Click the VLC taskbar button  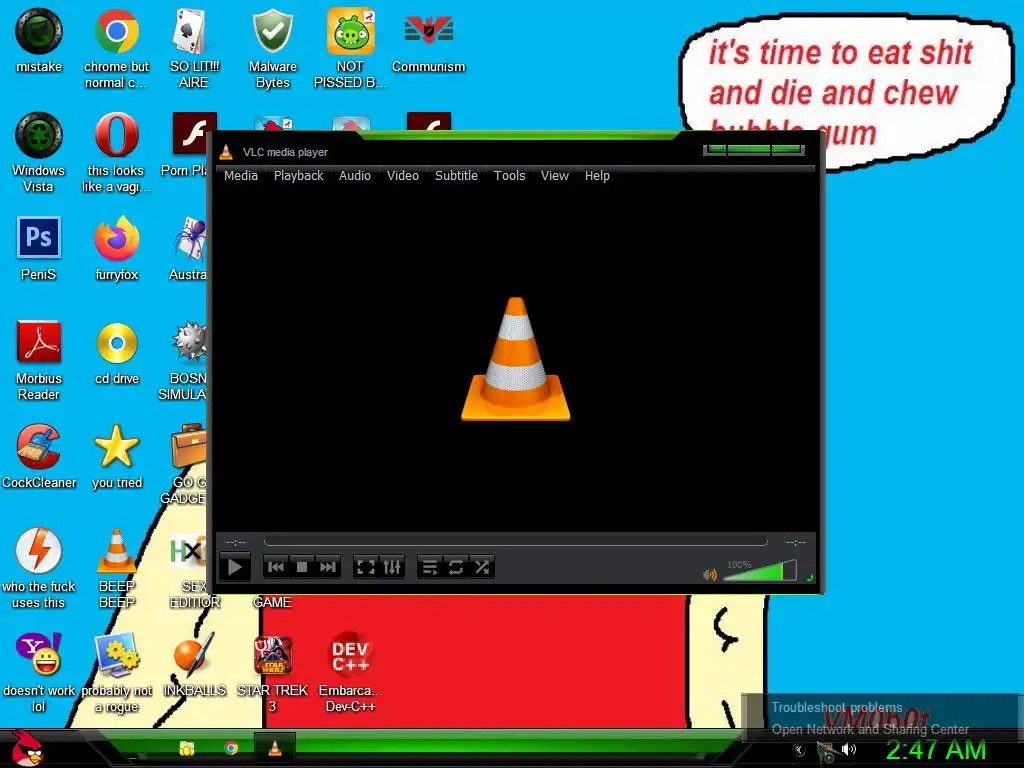click(x=275, y=748)
